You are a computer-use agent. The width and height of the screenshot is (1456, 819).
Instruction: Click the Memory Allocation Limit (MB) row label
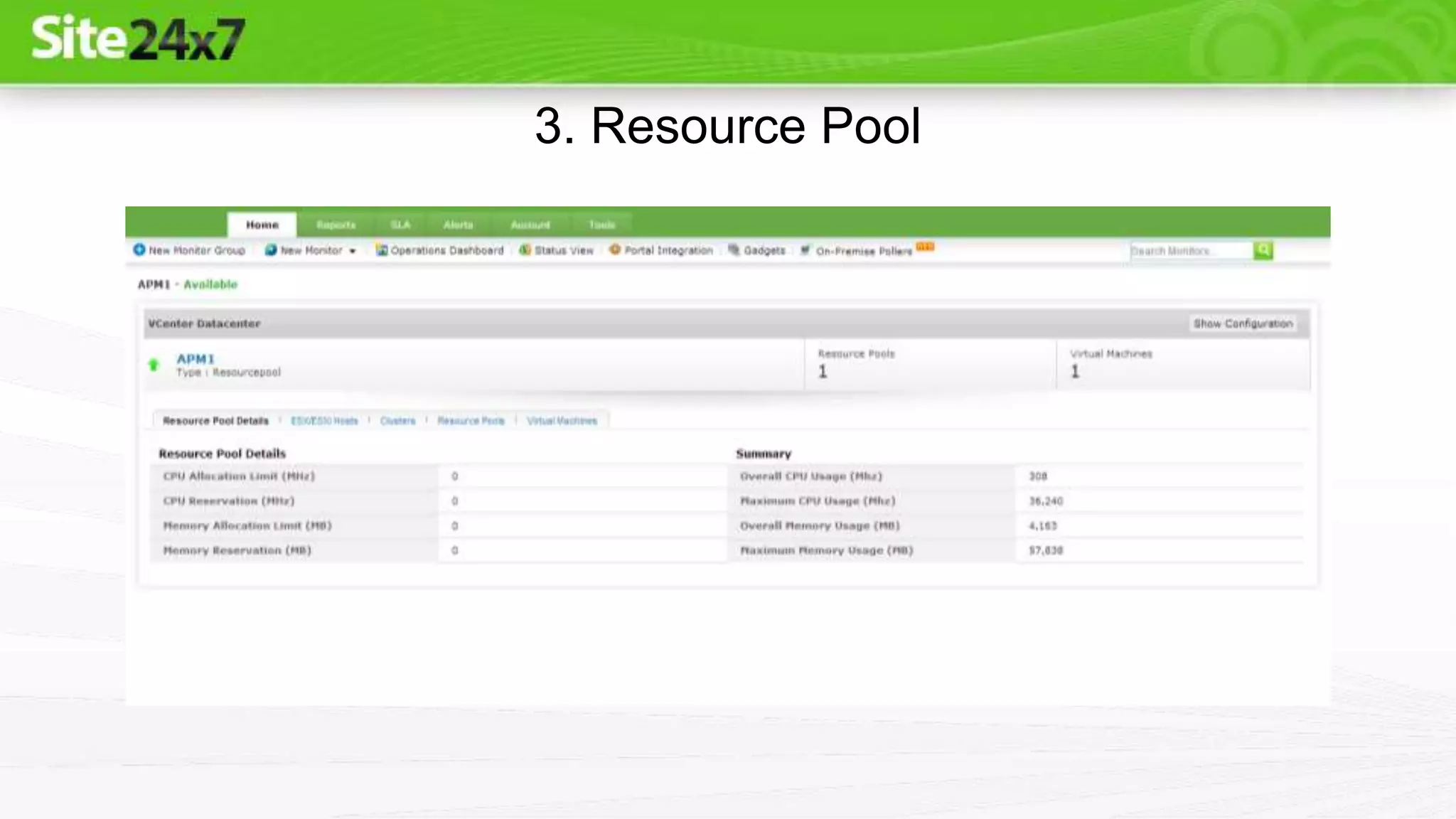click(x=247, y=526)
